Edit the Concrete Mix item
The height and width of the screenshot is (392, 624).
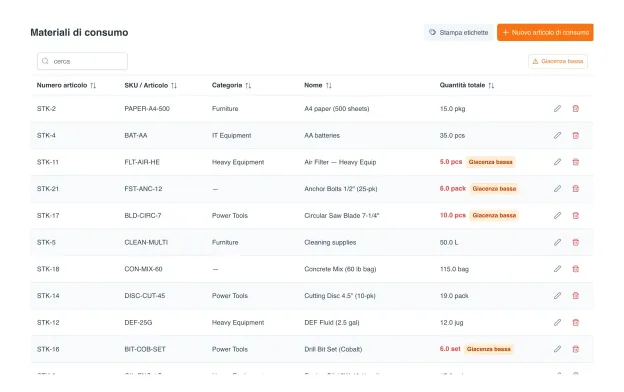click(557, 269)
